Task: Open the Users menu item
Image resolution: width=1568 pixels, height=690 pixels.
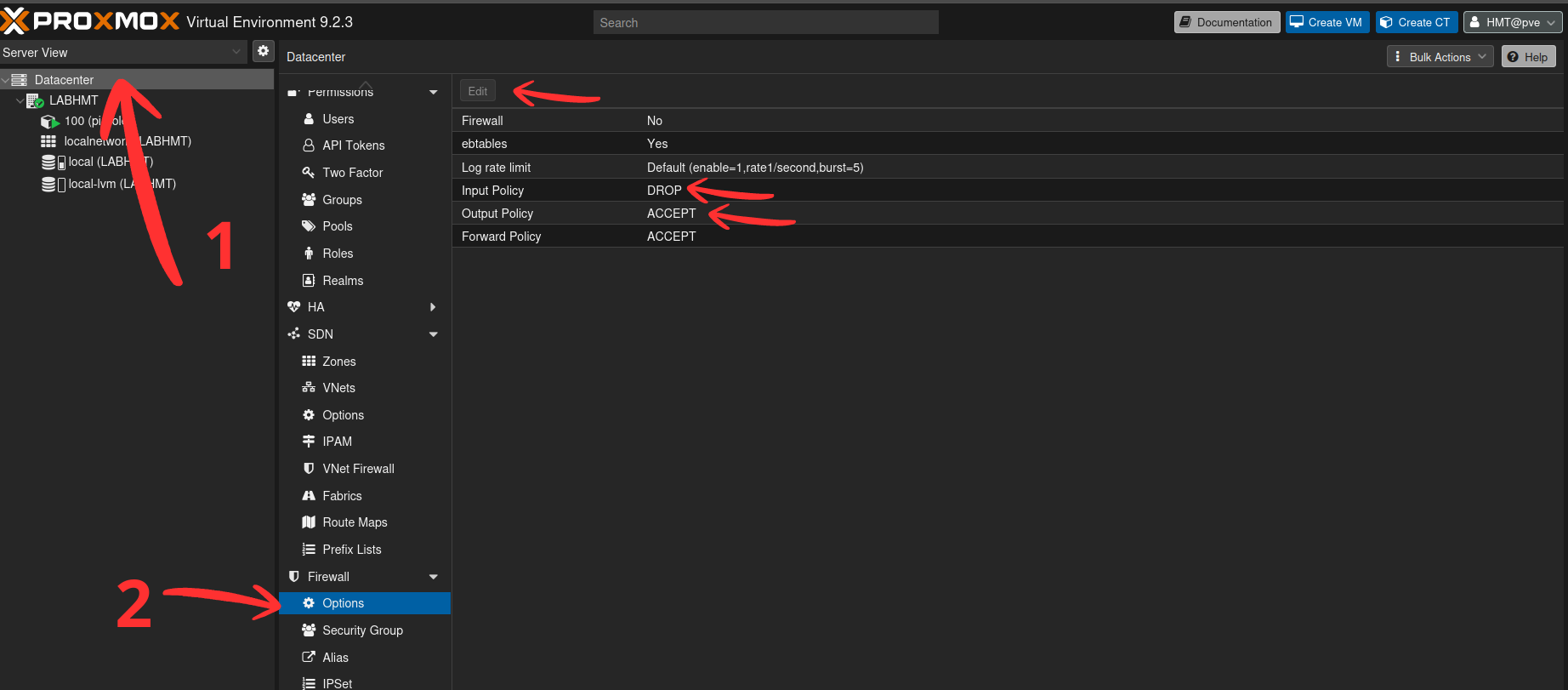Action: (x=365, y=119)
